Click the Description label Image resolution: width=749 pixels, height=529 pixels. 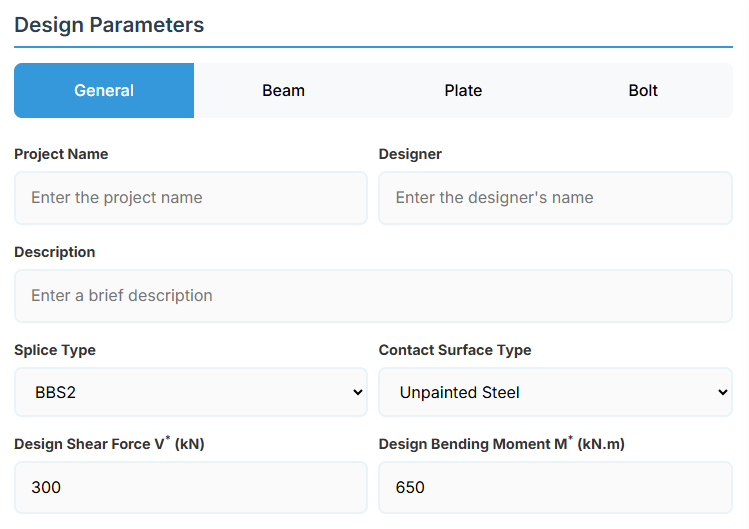[x=55, y=252]
